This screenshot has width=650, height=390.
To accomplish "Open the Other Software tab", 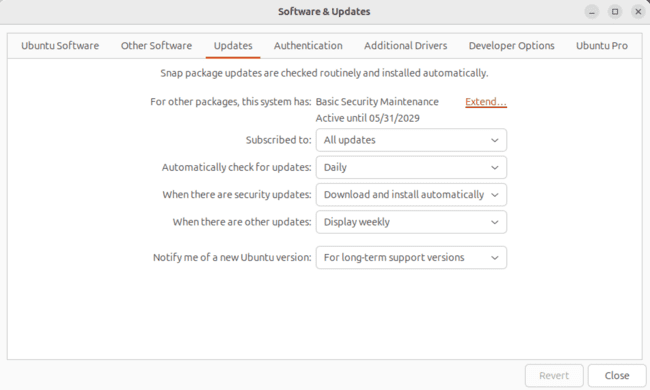I will coord(156,46).
